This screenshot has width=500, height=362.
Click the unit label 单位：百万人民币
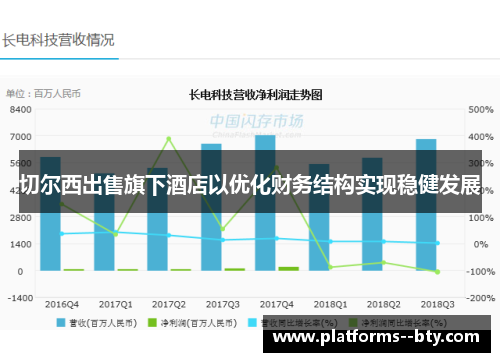click(43, 94)
